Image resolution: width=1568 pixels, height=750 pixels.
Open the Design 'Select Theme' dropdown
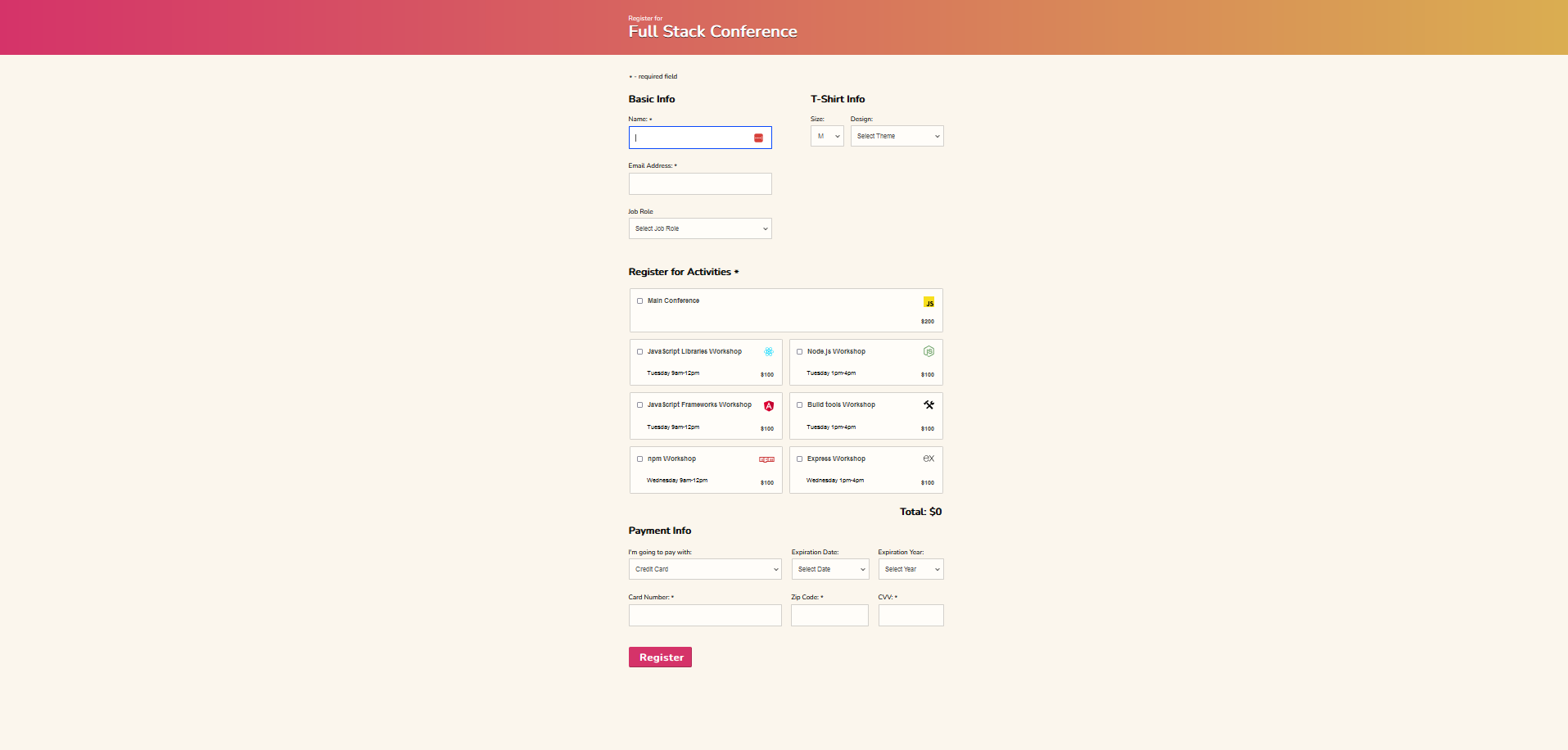[x=897, y=136]
